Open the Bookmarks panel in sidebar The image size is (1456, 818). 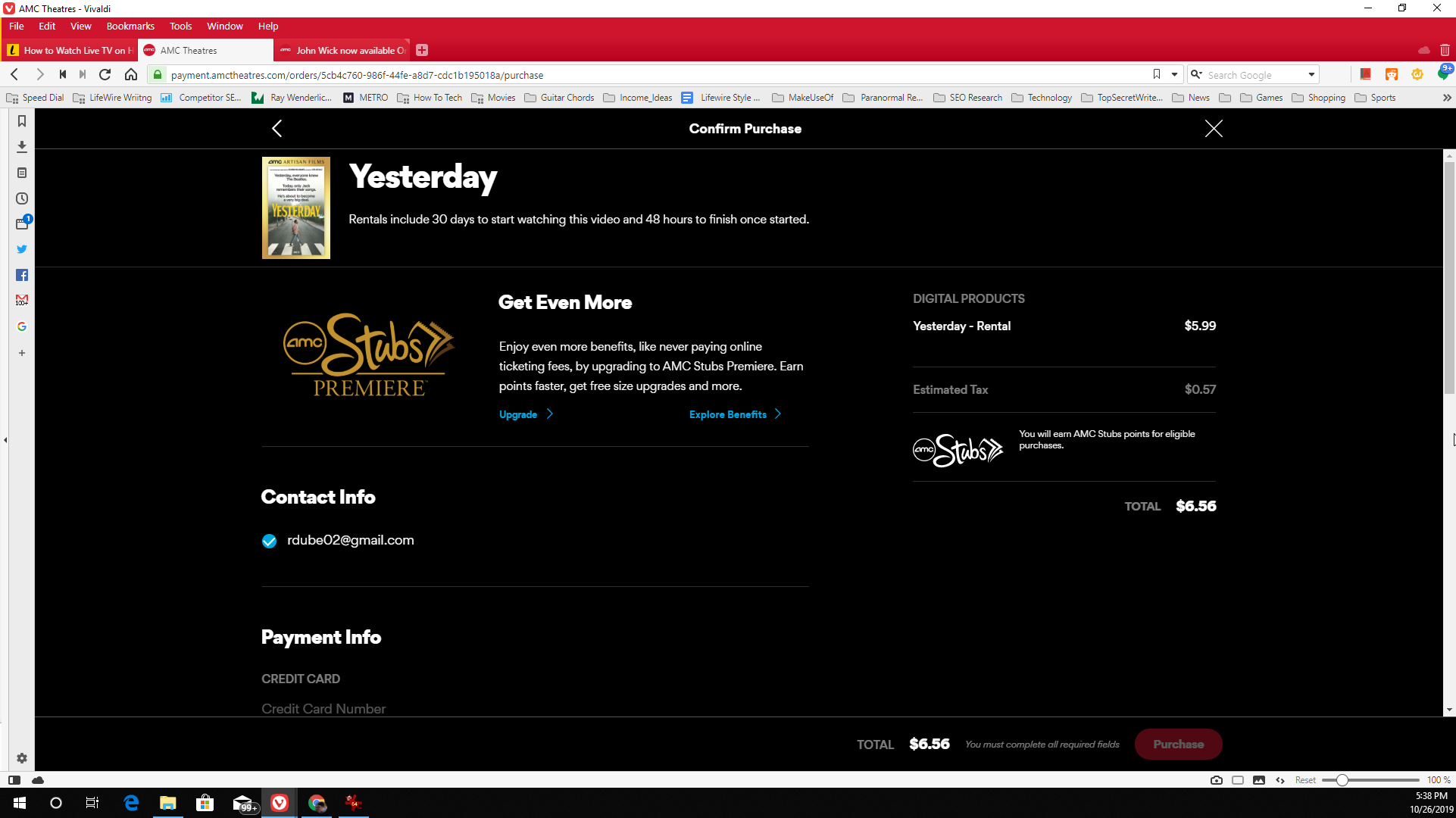pos(22,121)
